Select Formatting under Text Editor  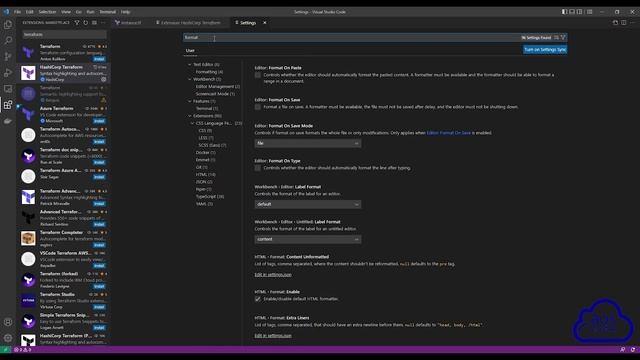pos(209,72)
